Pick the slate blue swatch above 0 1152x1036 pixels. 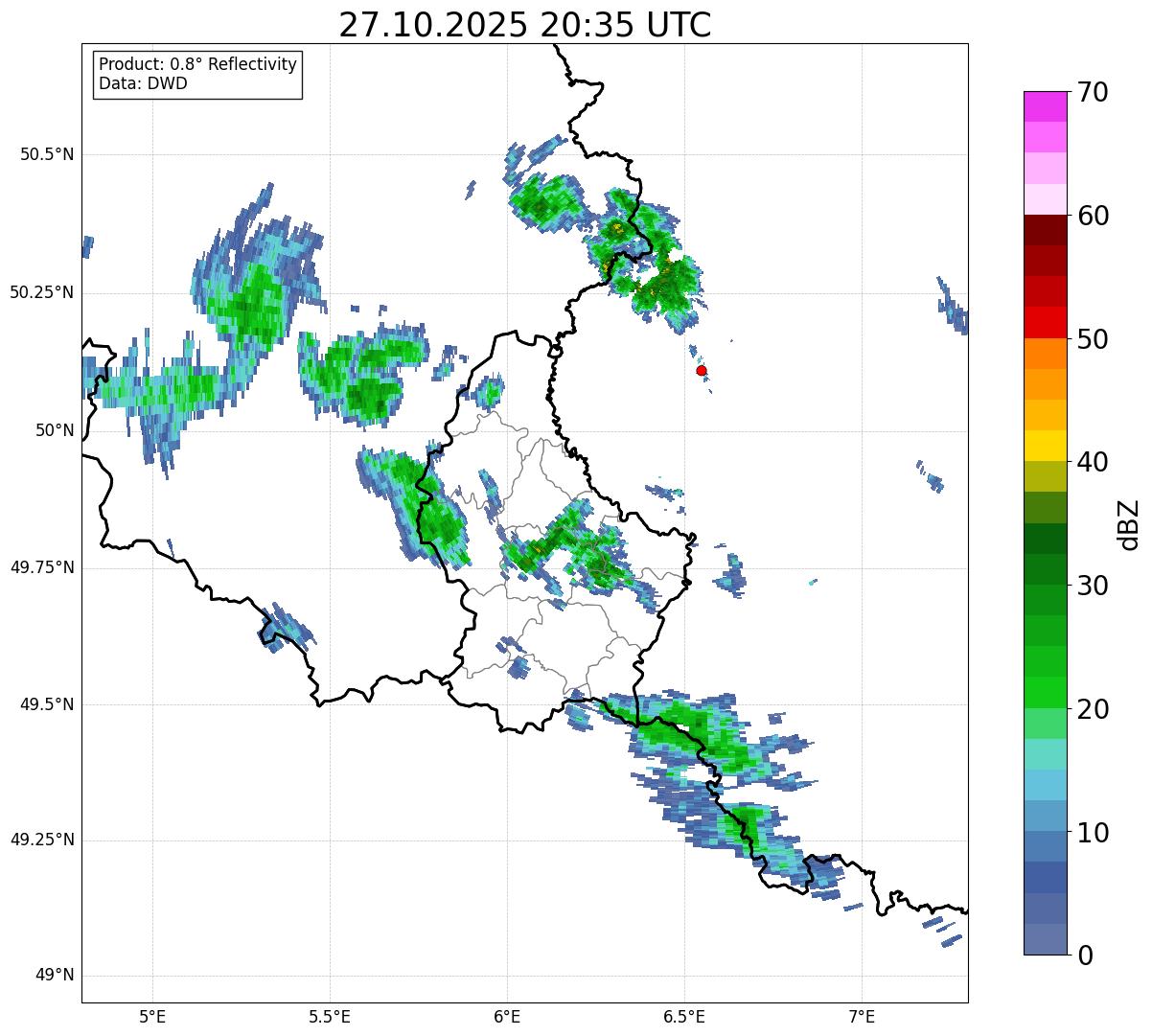coord(1046,938)
